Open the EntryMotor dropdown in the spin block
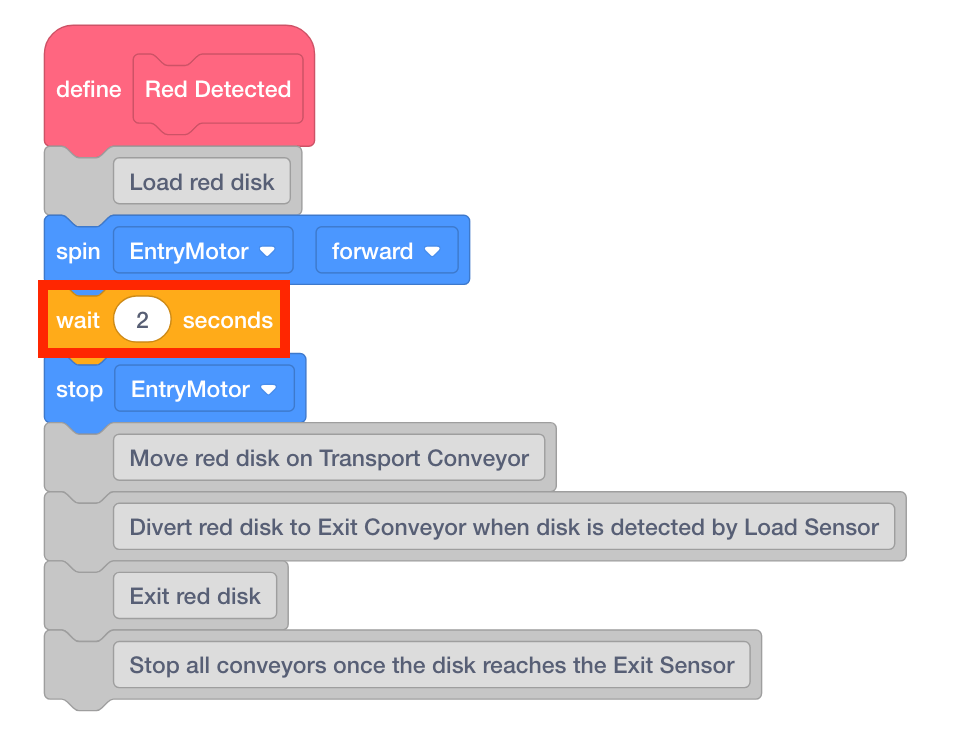968x750 pixels. tap(203, 251)
